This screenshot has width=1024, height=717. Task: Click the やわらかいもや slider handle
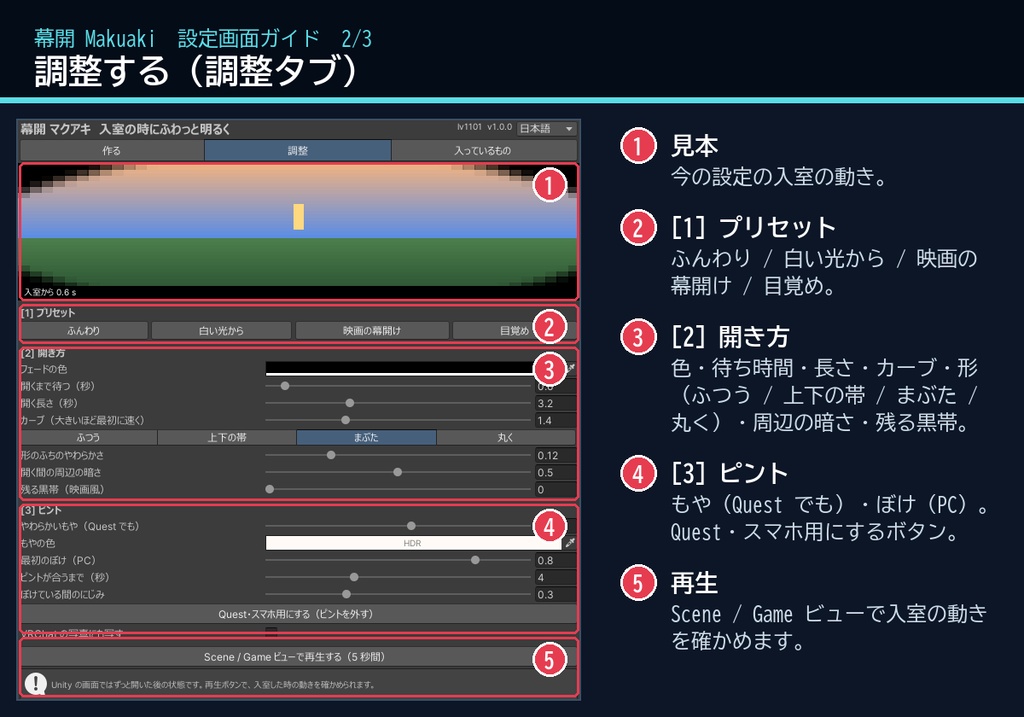(411, 525)
